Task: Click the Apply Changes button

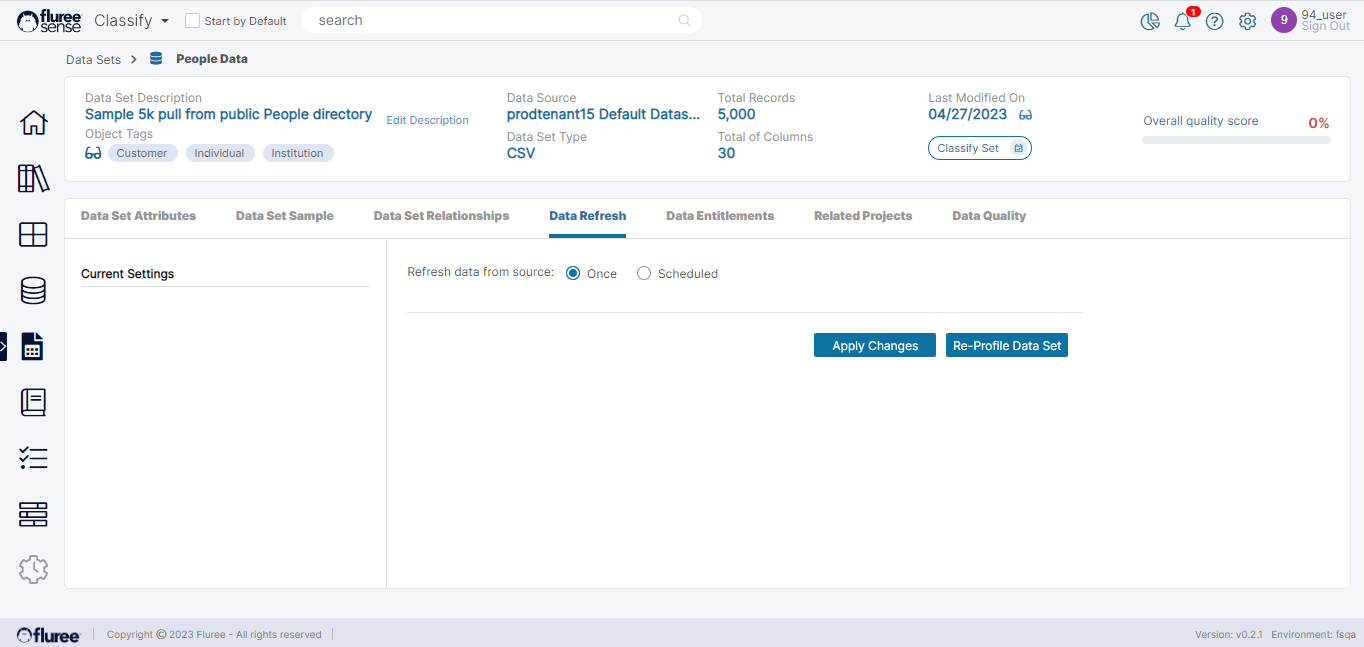Action: (x=874, y=345)
